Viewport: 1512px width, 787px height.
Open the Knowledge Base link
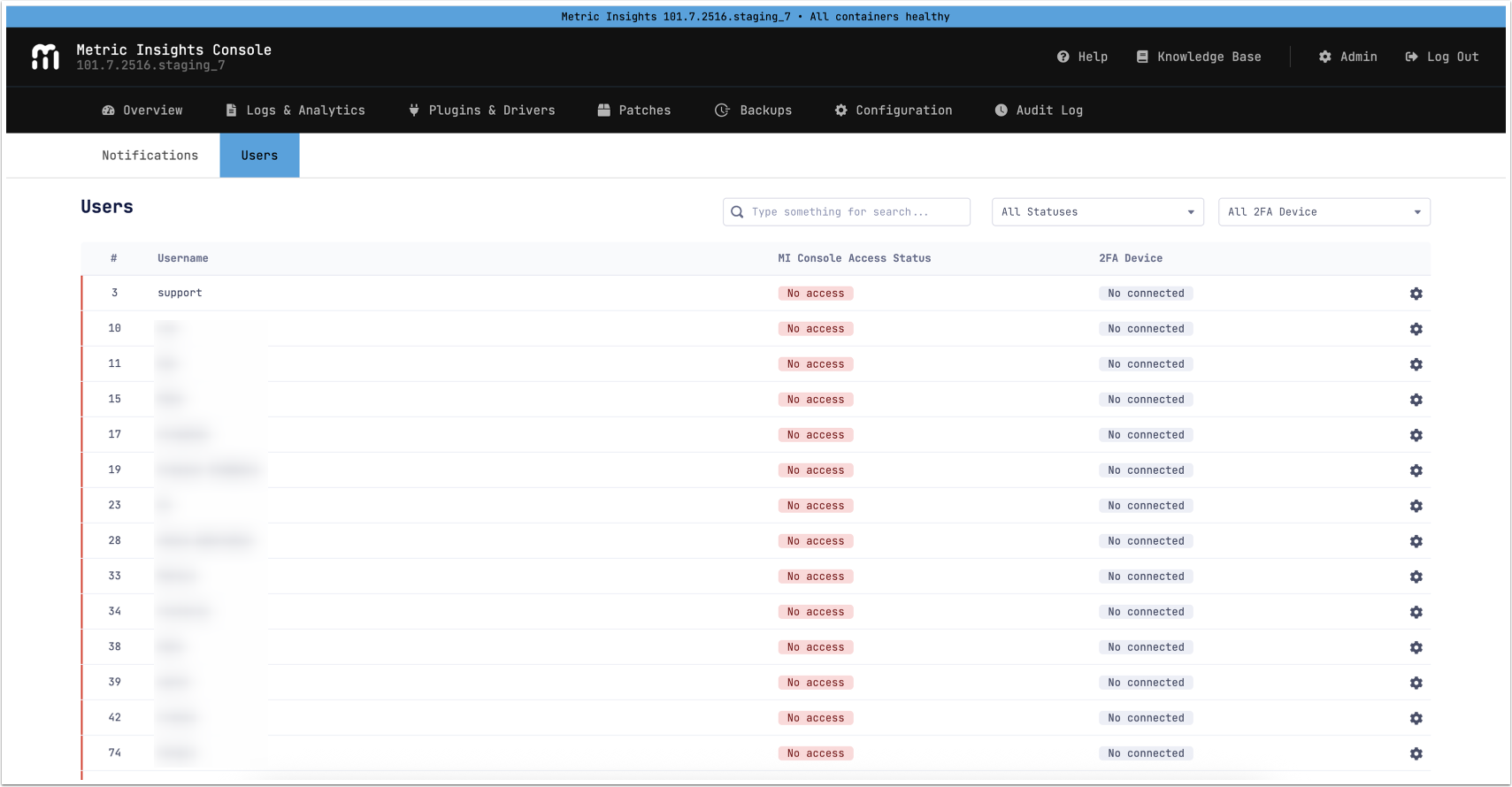1199,57
